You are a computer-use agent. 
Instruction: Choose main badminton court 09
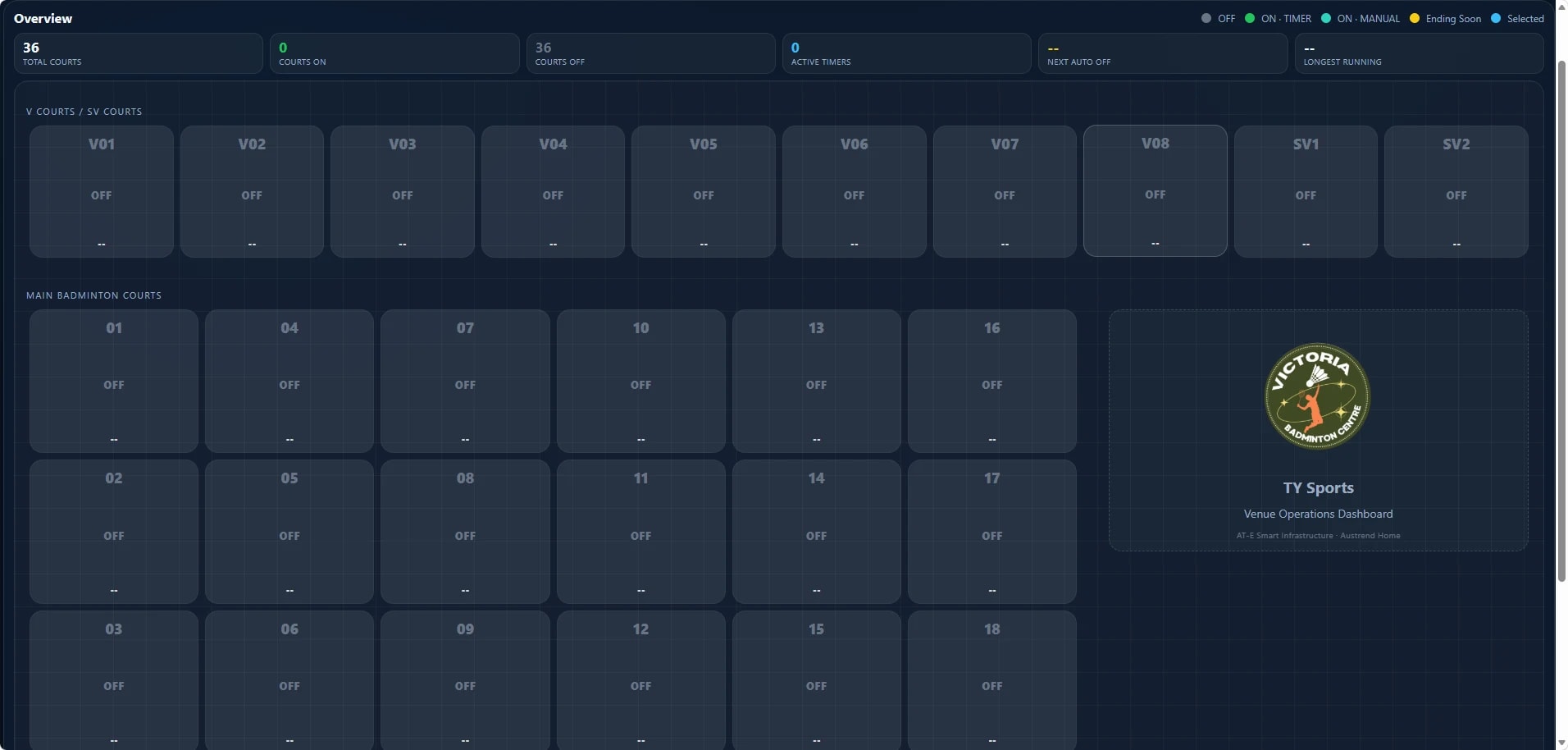click(x=465, y=680)
